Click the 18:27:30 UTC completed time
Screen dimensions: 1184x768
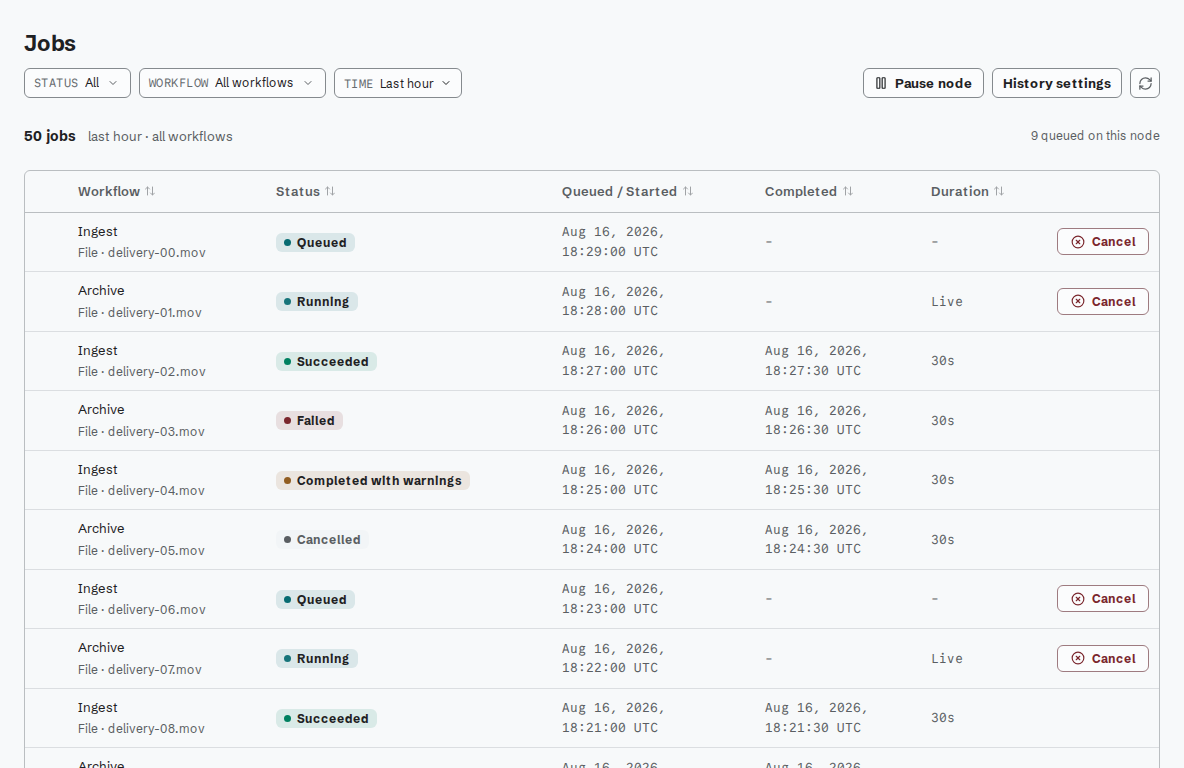[x=812, y=371]
